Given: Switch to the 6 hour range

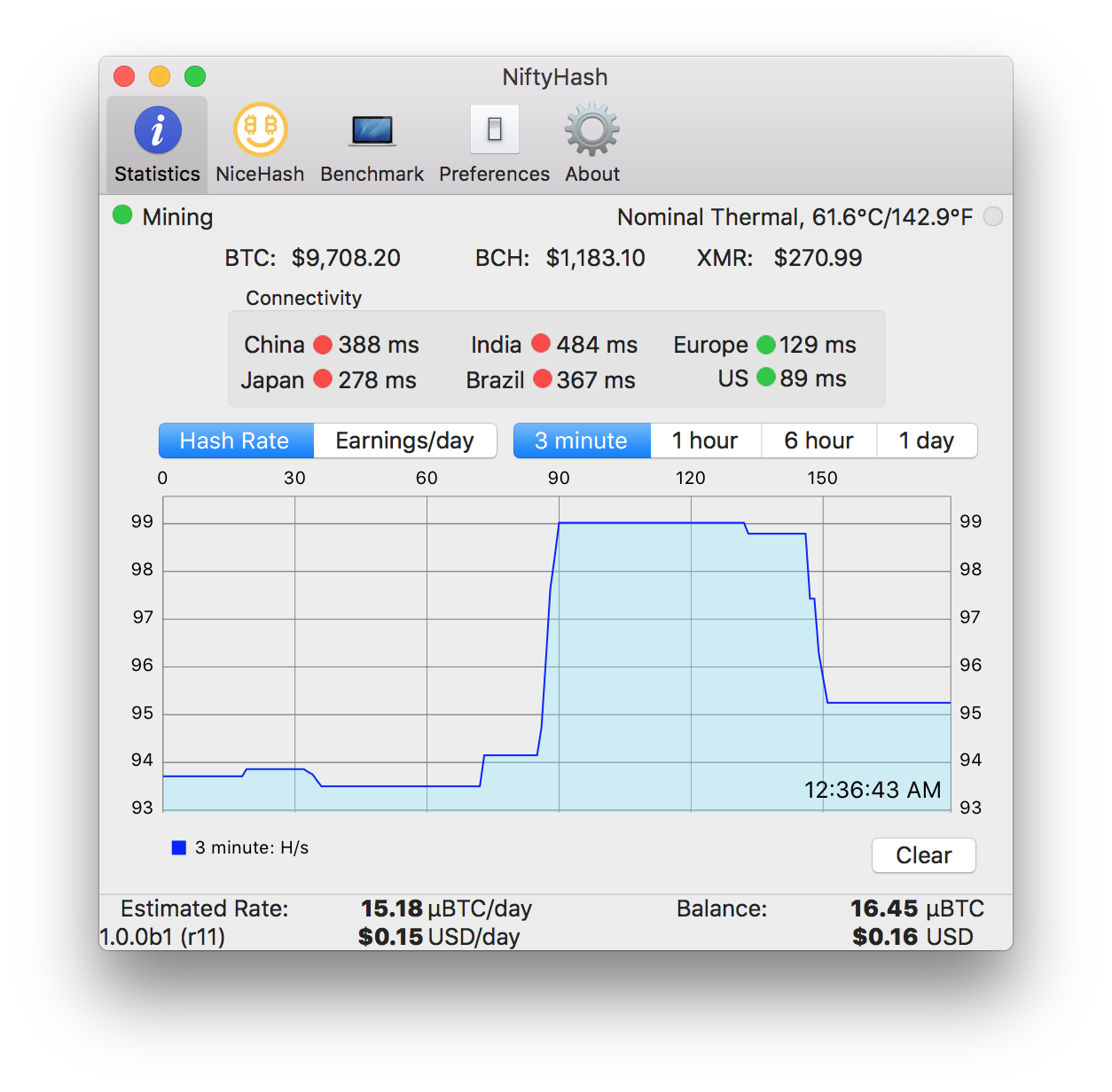Looking at the screenshot, I should 819,441.
